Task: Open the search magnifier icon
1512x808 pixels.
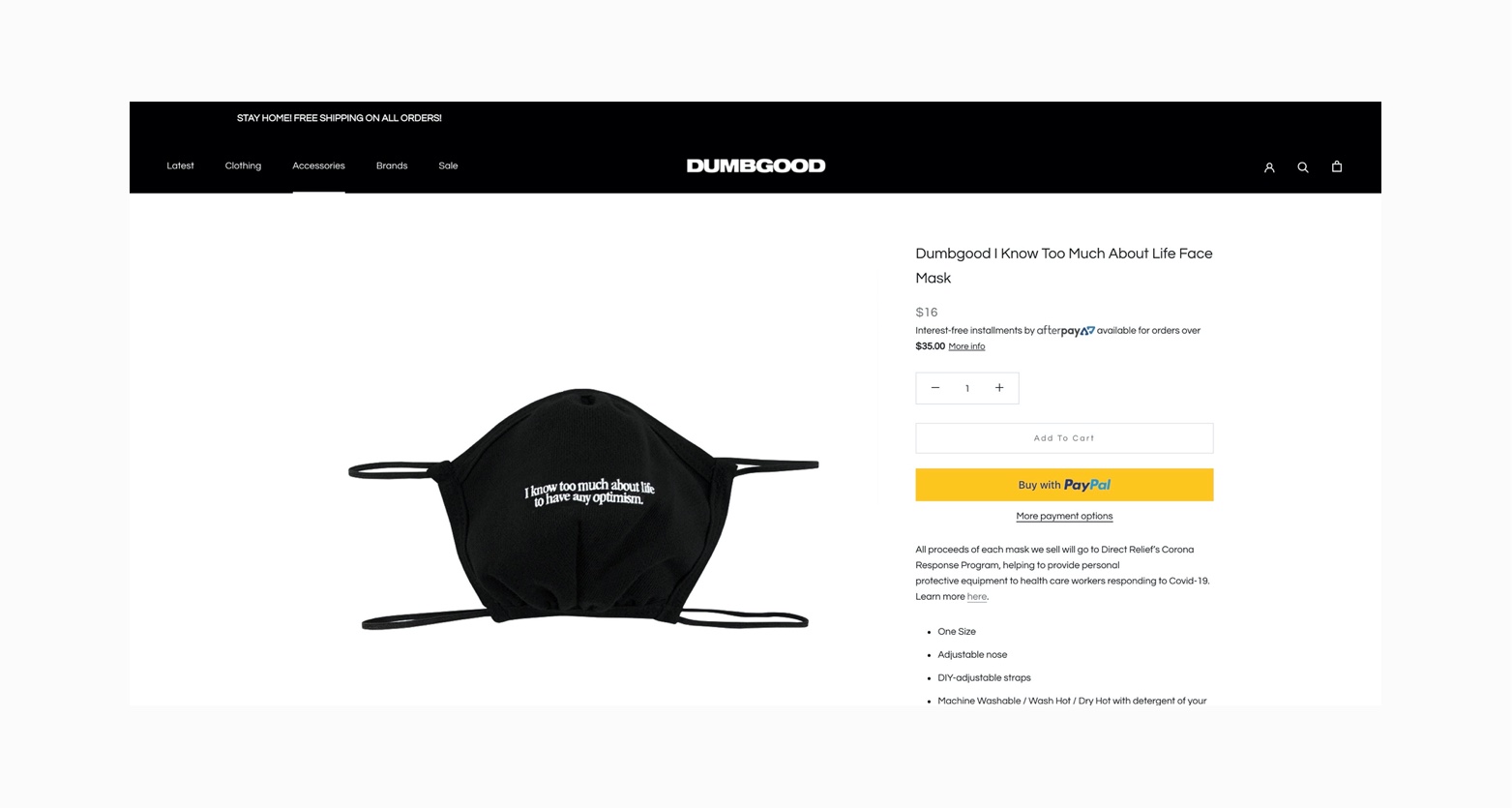Action: click(x=1303, y=167)
